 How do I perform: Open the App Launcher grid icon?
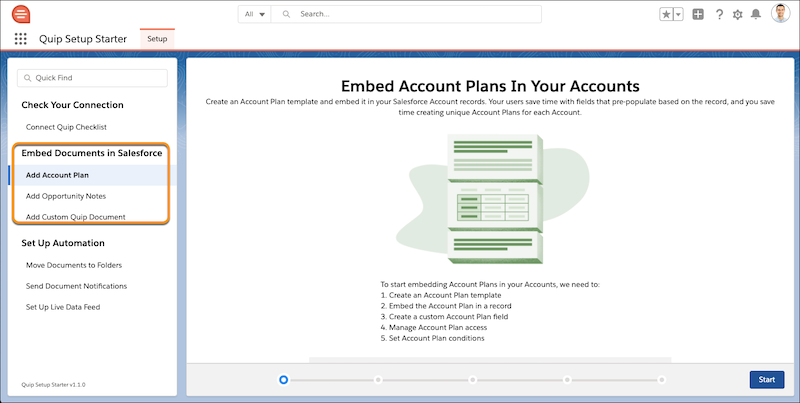[x=20, y=39]
